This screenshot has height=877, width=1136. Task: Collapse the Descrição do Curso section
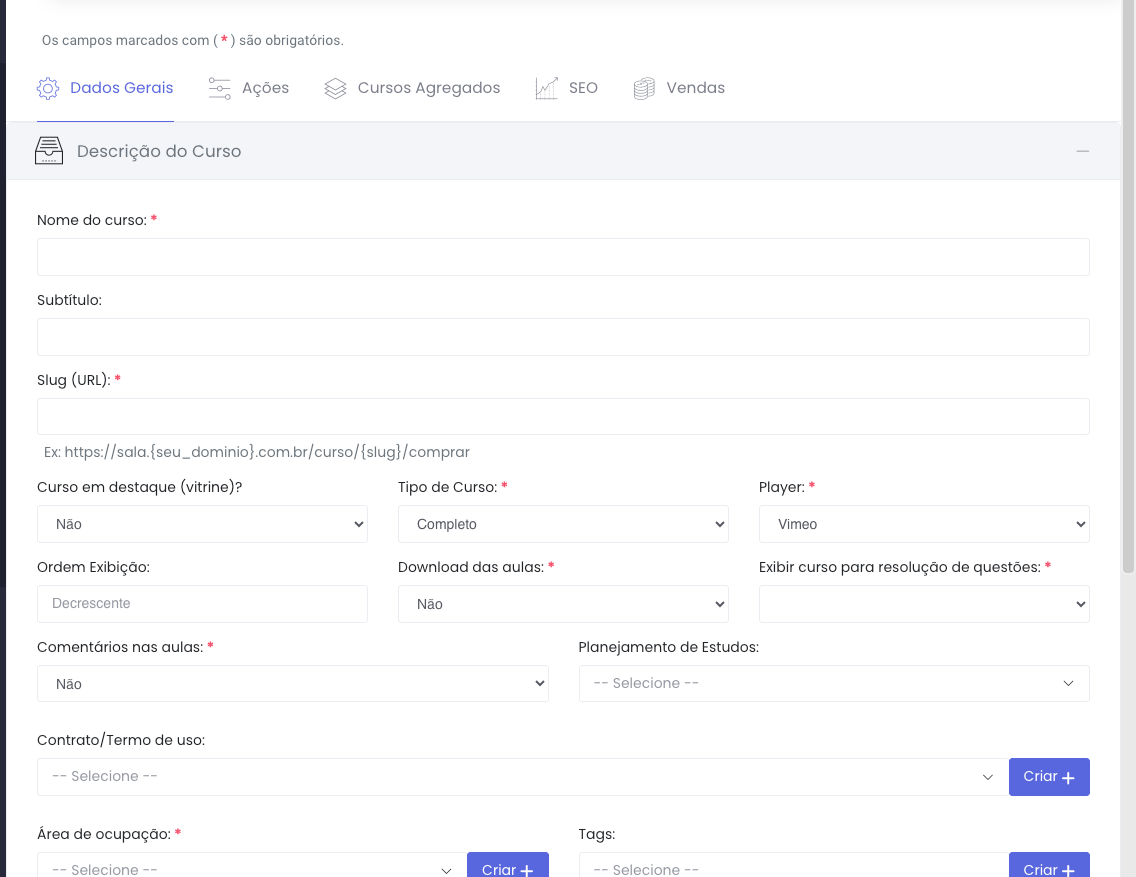1082,151
